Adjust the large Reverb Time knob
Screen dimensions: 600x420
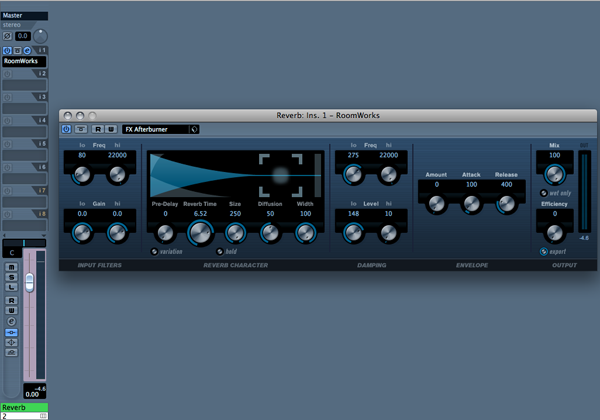tap(200, 233)
